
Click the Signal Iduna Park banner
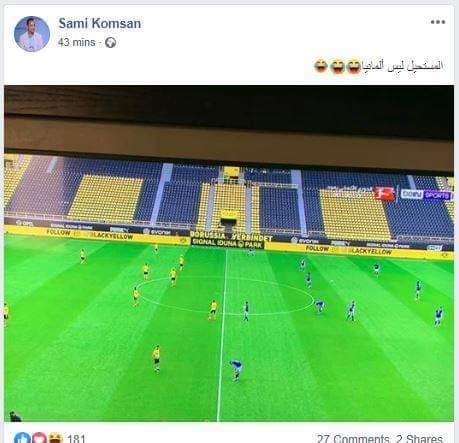228,244
